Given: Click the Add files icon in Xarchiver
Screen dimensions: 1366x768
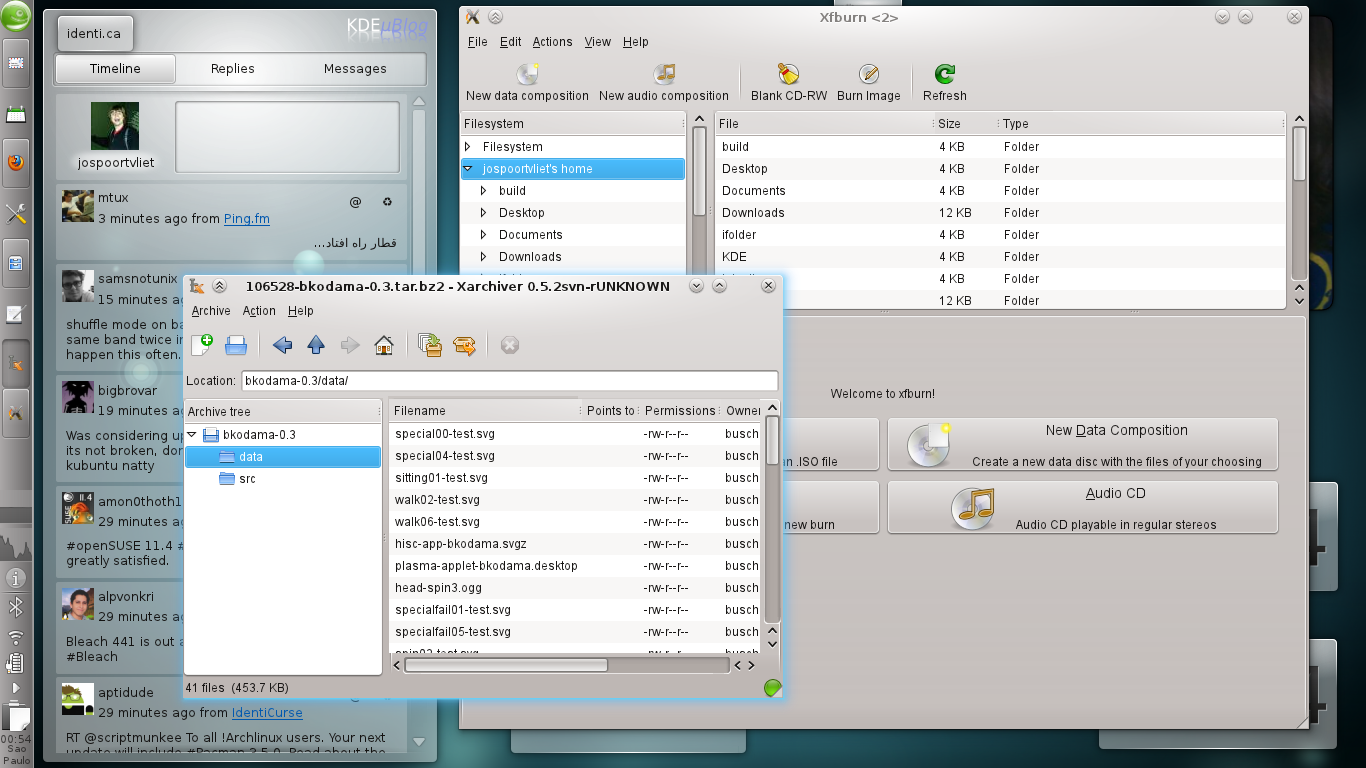Looking at the screenshot, I should [x=430, y=344].
